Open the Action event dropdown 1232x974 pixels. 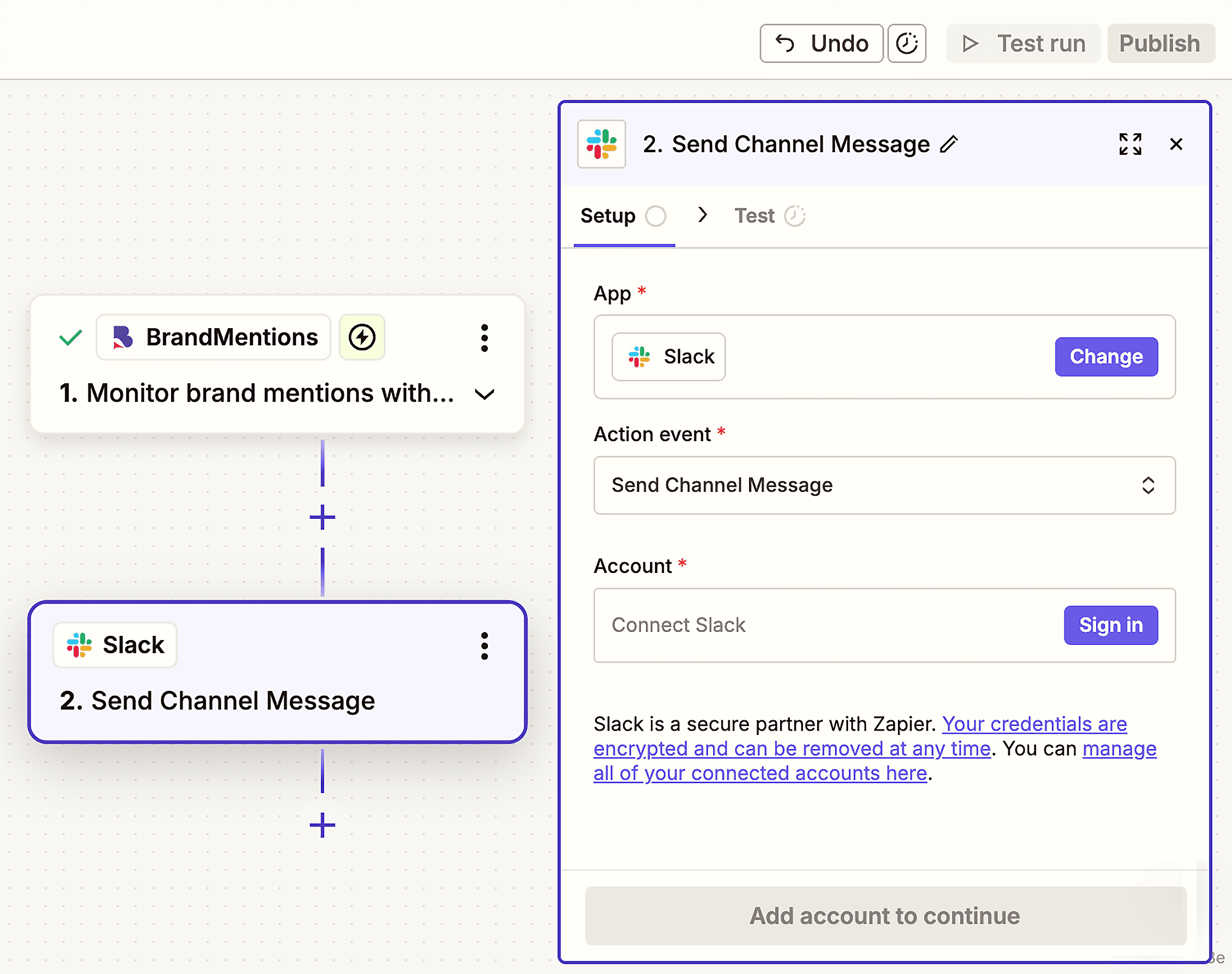pyautogui.click(x=884, y=485)
